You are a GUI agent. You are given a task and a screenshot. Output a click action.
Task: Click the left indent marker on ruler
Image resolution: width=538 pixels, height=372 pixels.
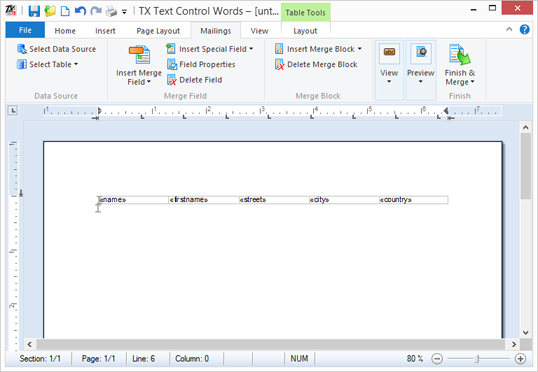click(99, 111)
